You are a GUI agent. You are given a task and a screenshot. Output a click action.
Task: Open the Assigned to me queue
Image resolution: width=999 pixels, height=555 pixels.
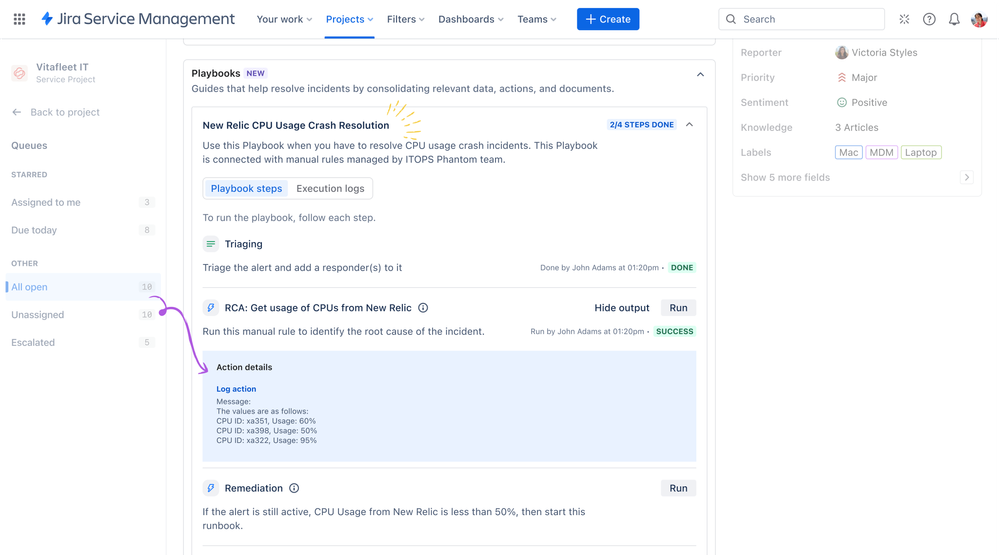pos(83,203)
